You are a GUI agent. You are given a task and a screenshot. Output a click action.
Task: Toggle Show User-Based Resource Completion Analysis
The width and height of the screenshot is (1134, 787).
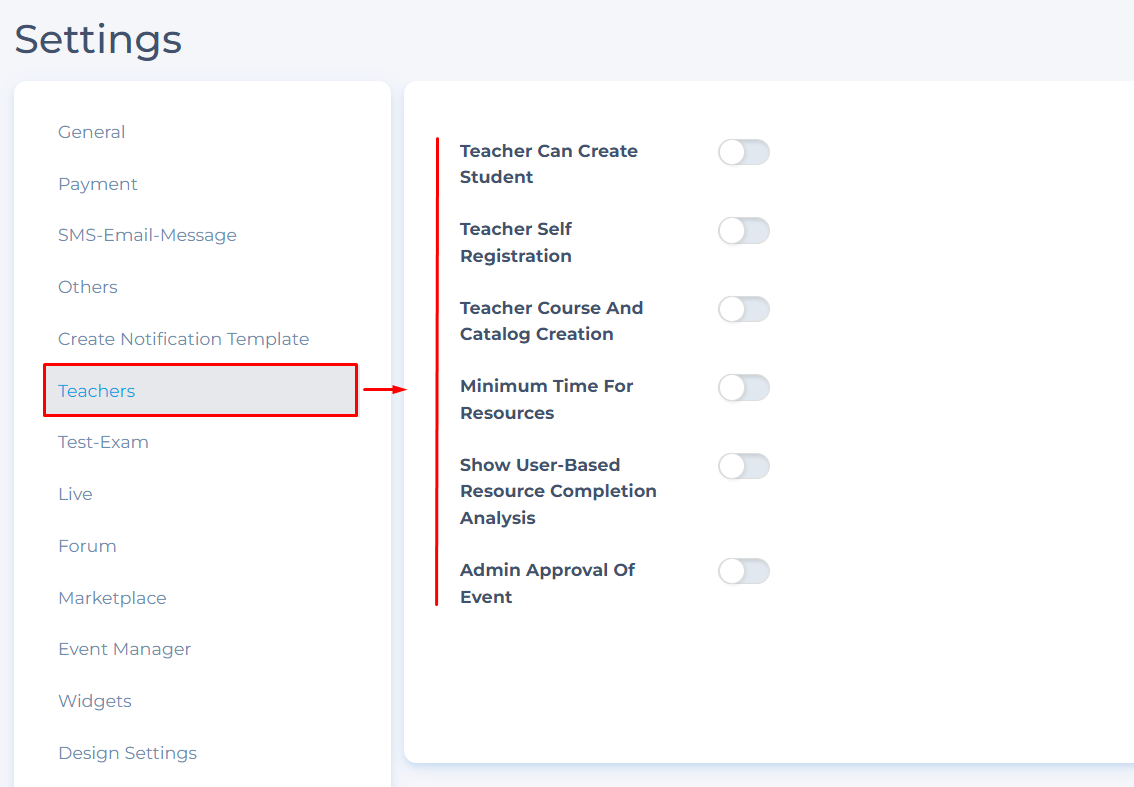[743, 466]
